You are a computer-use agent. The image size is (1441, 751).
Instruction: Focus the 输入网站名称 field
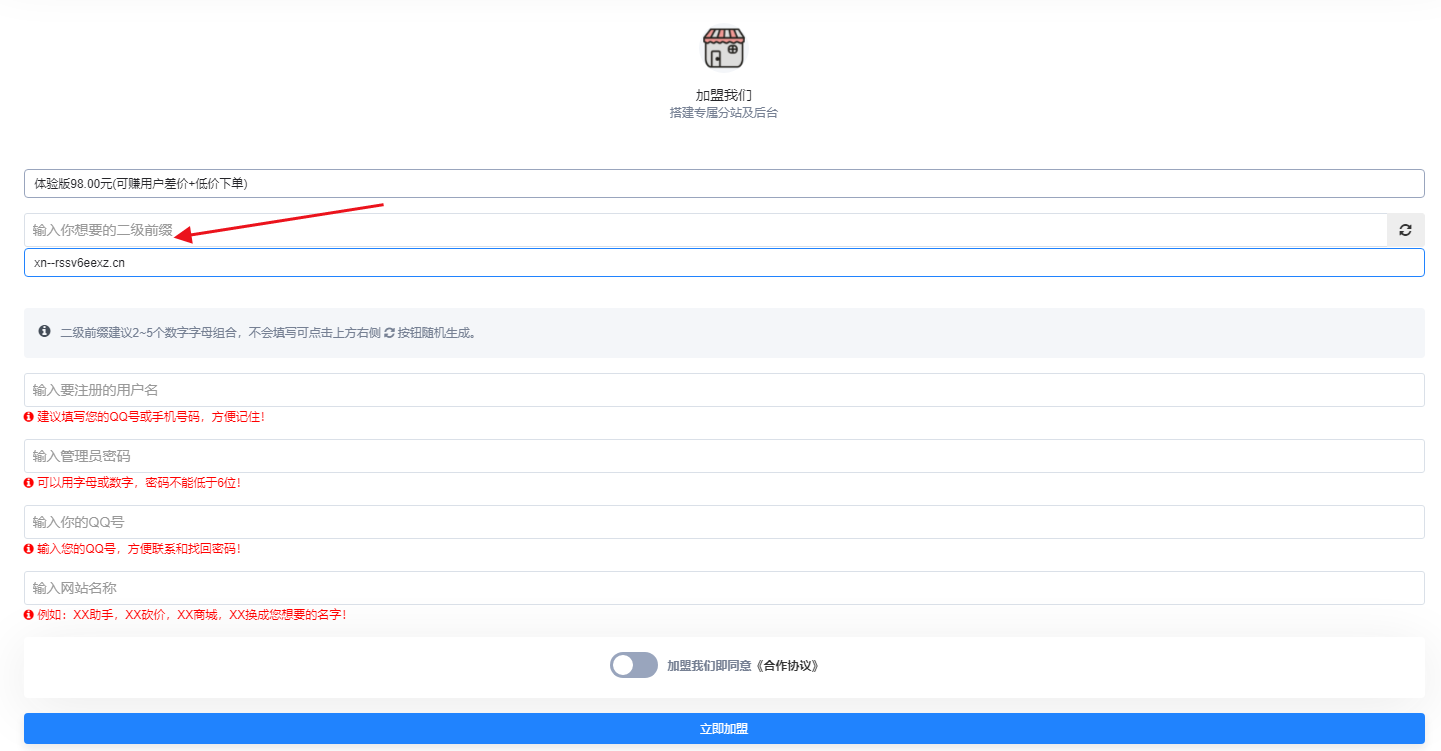coord(723,588)
